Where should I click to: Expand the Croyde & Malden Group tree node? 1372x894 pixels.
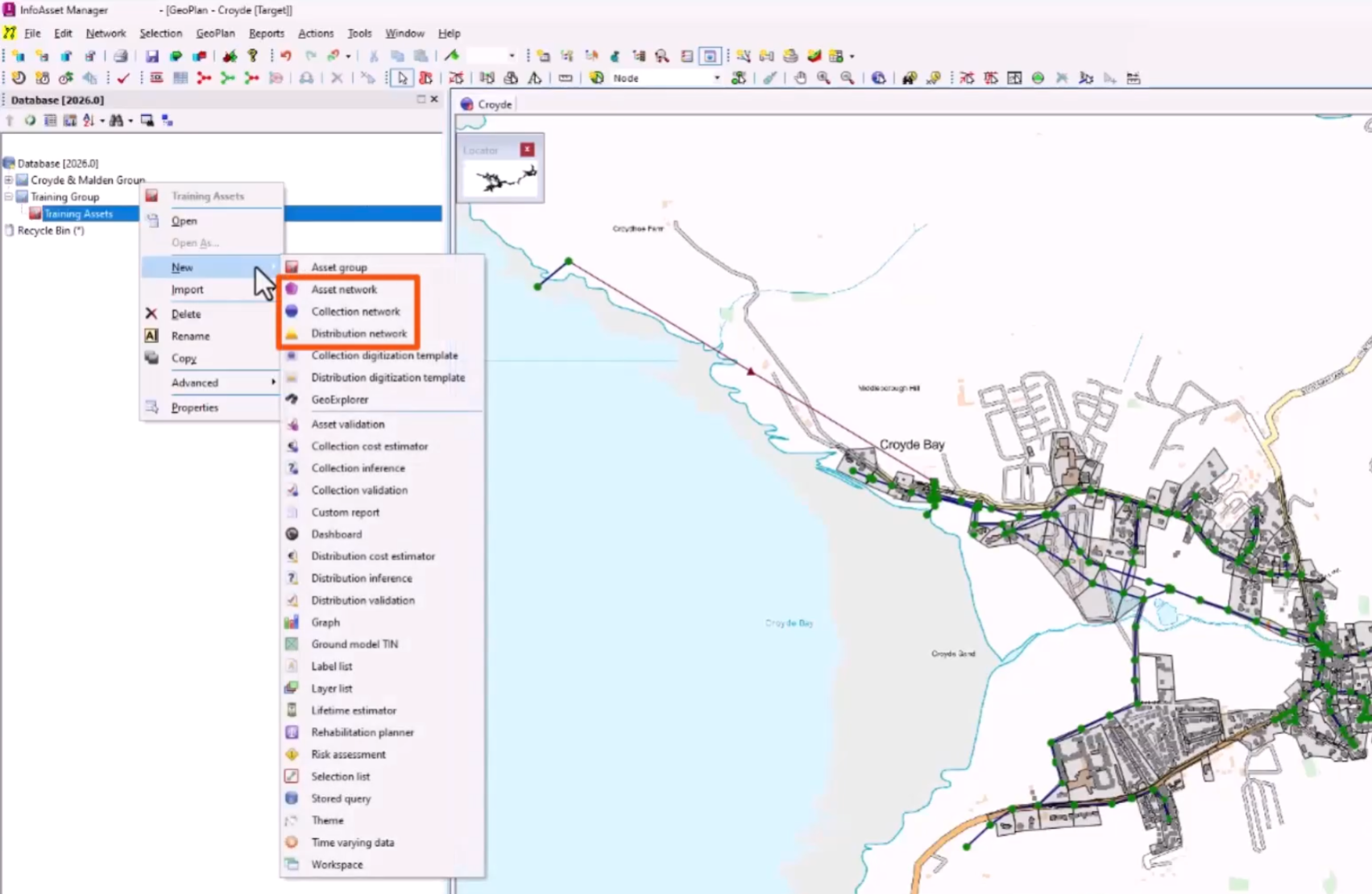(9, 180)
